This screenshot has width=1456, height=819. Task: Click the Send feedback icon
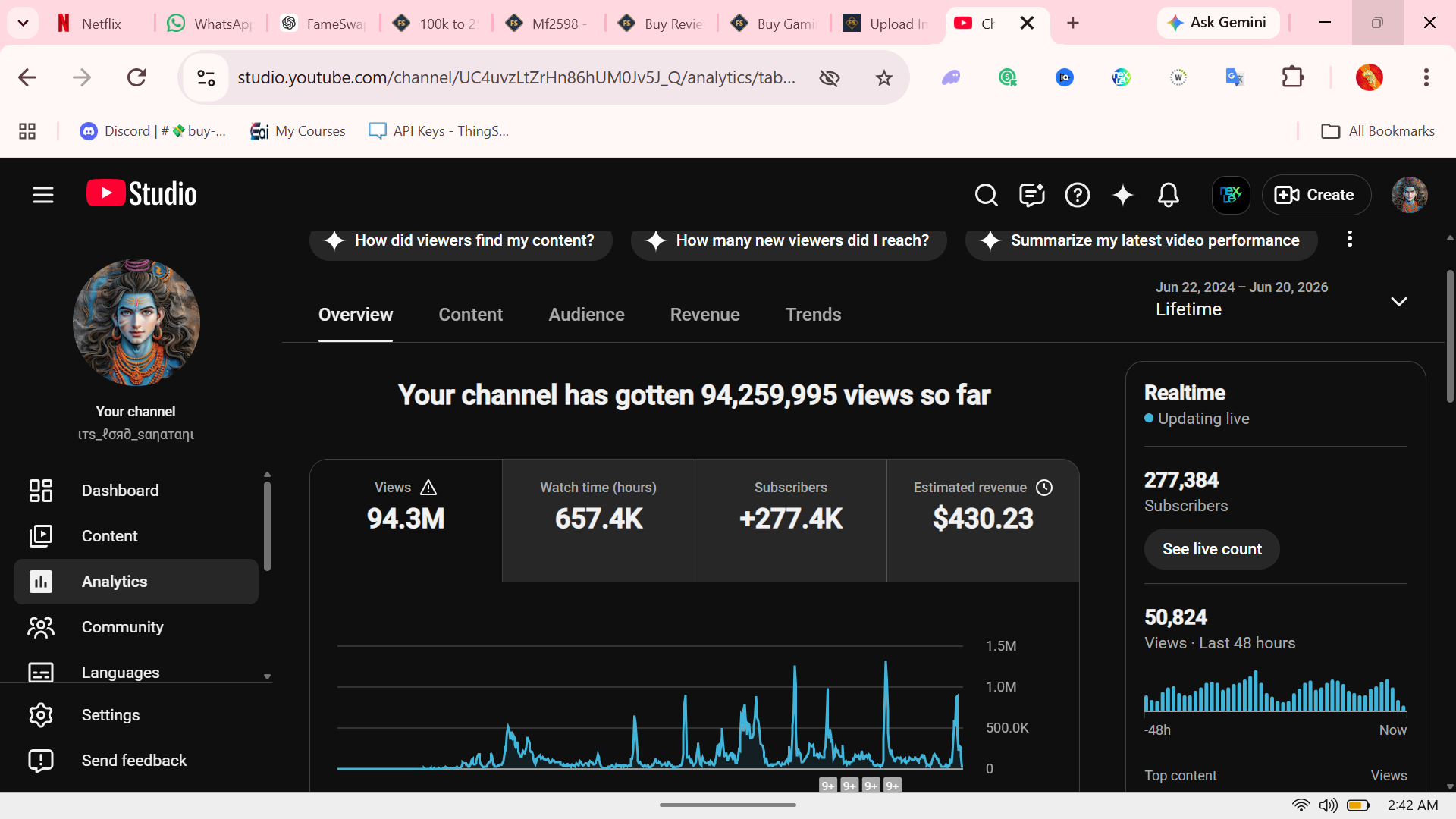(41, 761)
